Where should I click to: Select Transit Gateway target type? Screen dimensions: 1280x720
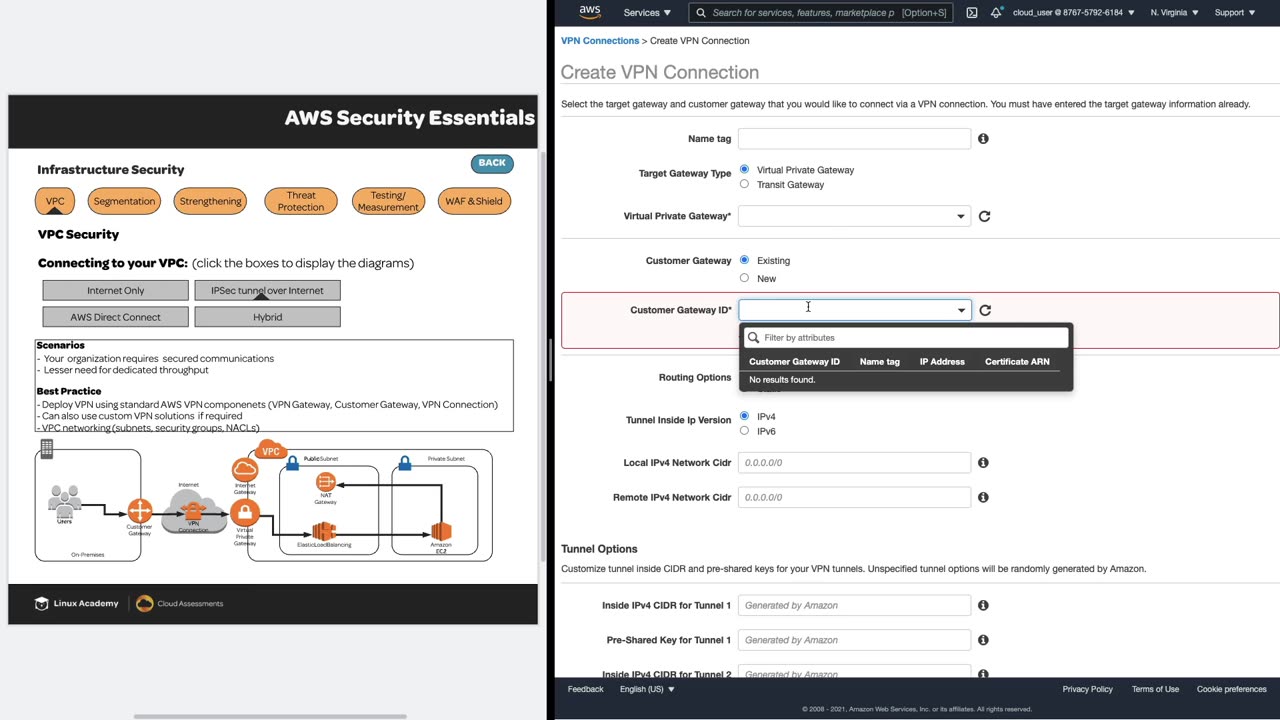tap(744, 184)
